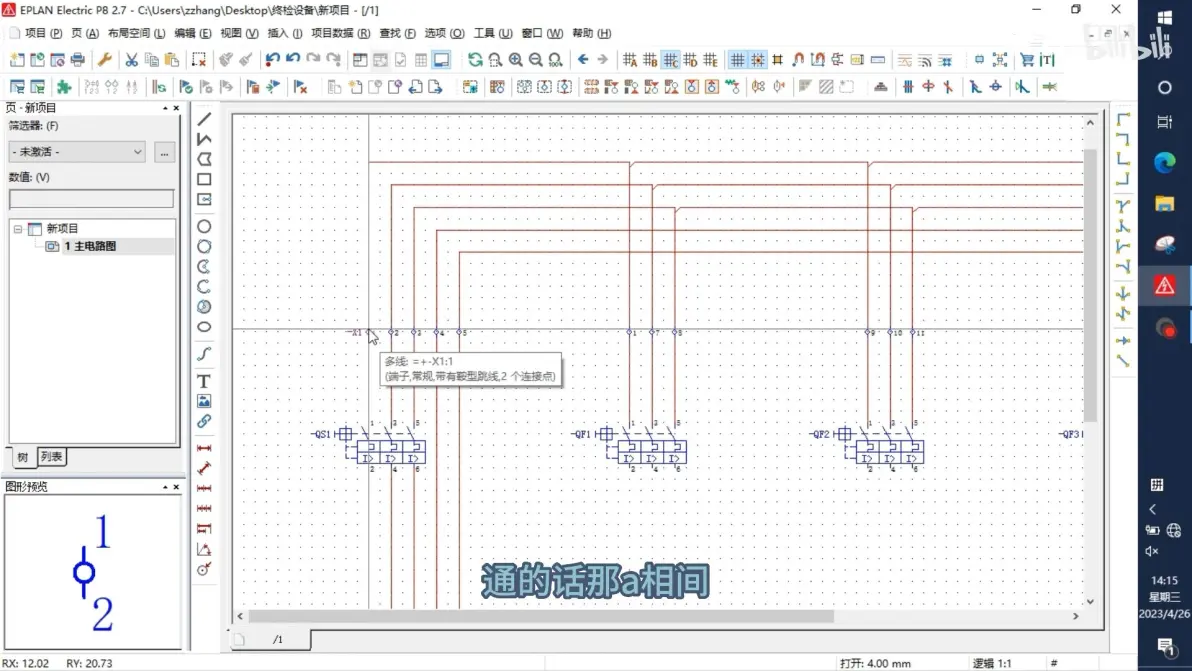Click the Print icon in the toolbar
This screenshot has height=671, width=1192.
click(78, 59)
